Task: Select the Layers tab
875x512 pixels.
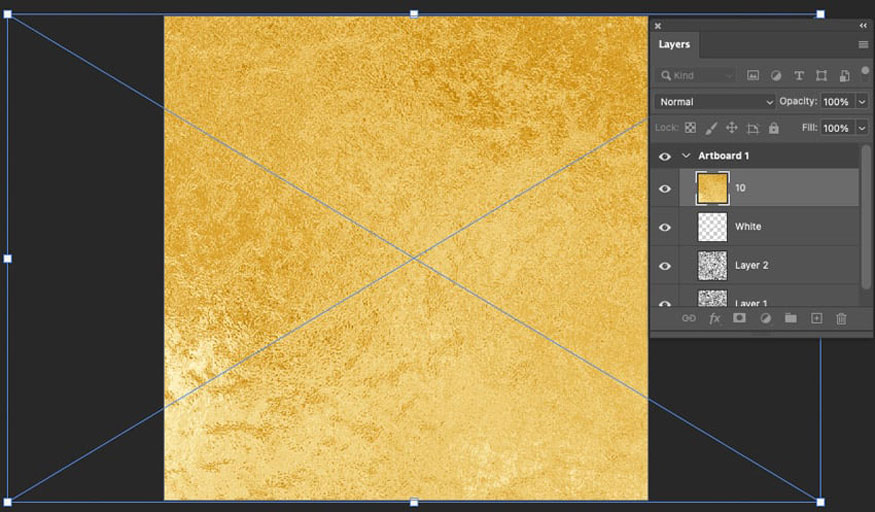Action: (x=674, y=44)
